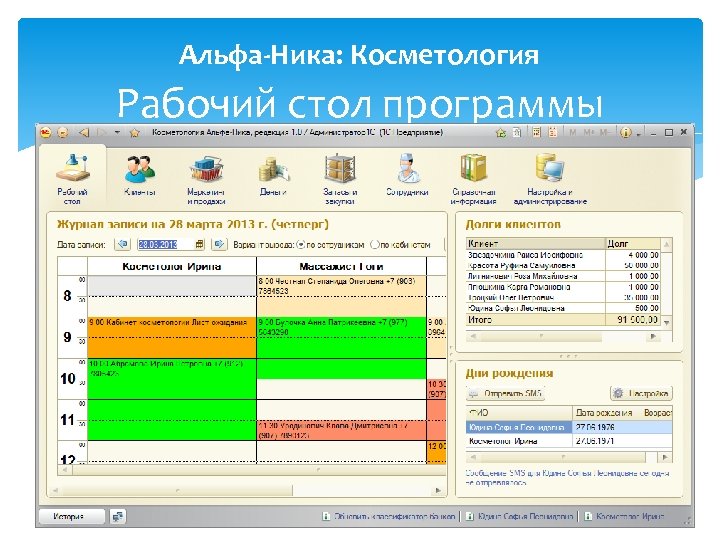Click the forward navigation arrow in the title bar
The height and width of the screenshot is (540, 720).
click(101, 133)
